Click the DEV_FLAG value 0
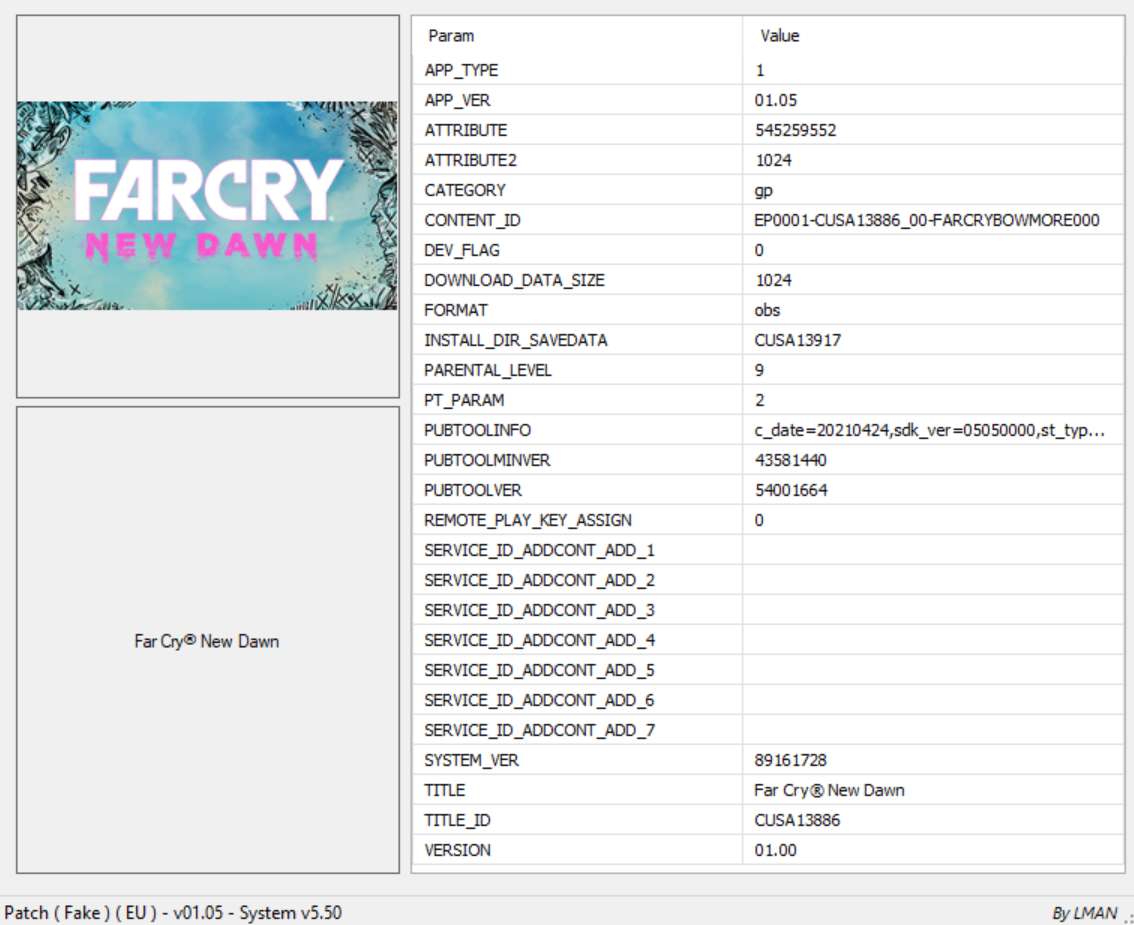The width and height of the screenshot is (1134, 925). point(759,250)
